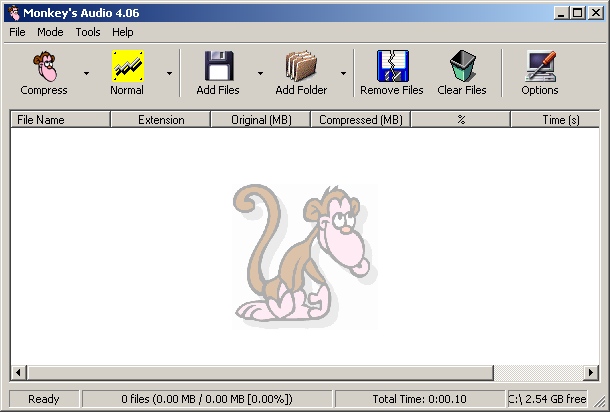Click the Monkey's Audio title bar icon
Image resolution: width=610 pixels, height=412 pixels.
point(14,13)
